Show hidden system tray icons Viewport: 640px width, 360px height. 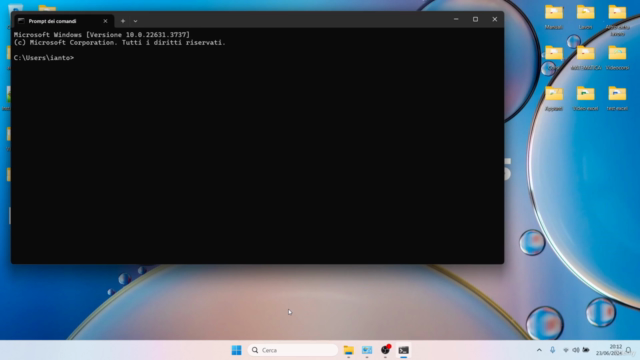[x=539, y=350]
